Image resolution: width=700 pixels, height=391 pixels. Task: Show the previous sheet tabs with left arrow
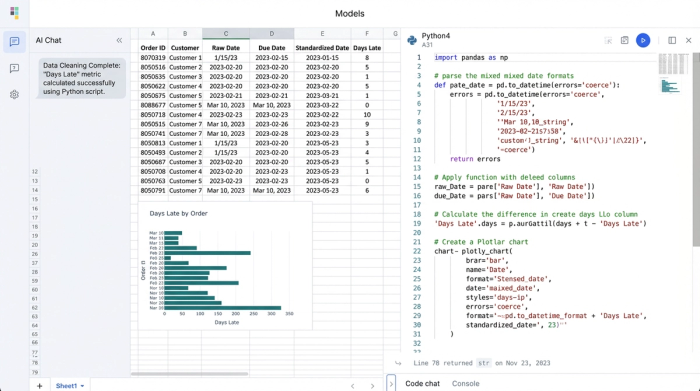point(353,386)
